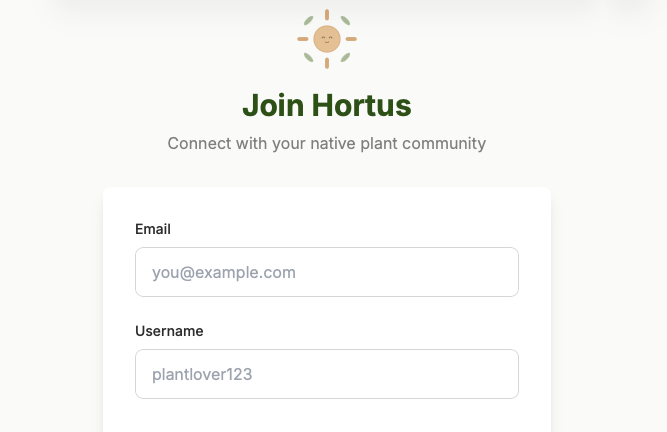Click the "Connect with your native plant community" subtitle
This screenshot has height=432, width=667.
327,143
